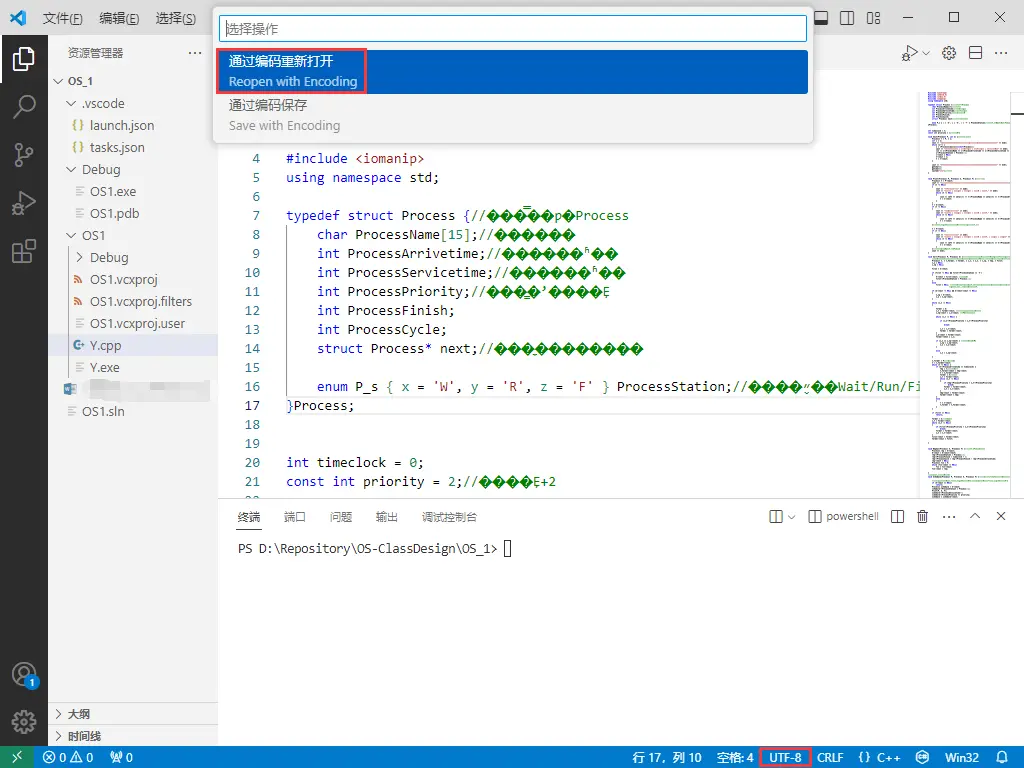Screen dimensions: 1024x768
Task: Open the Selection (选择) menu
Action: (176, 18)
